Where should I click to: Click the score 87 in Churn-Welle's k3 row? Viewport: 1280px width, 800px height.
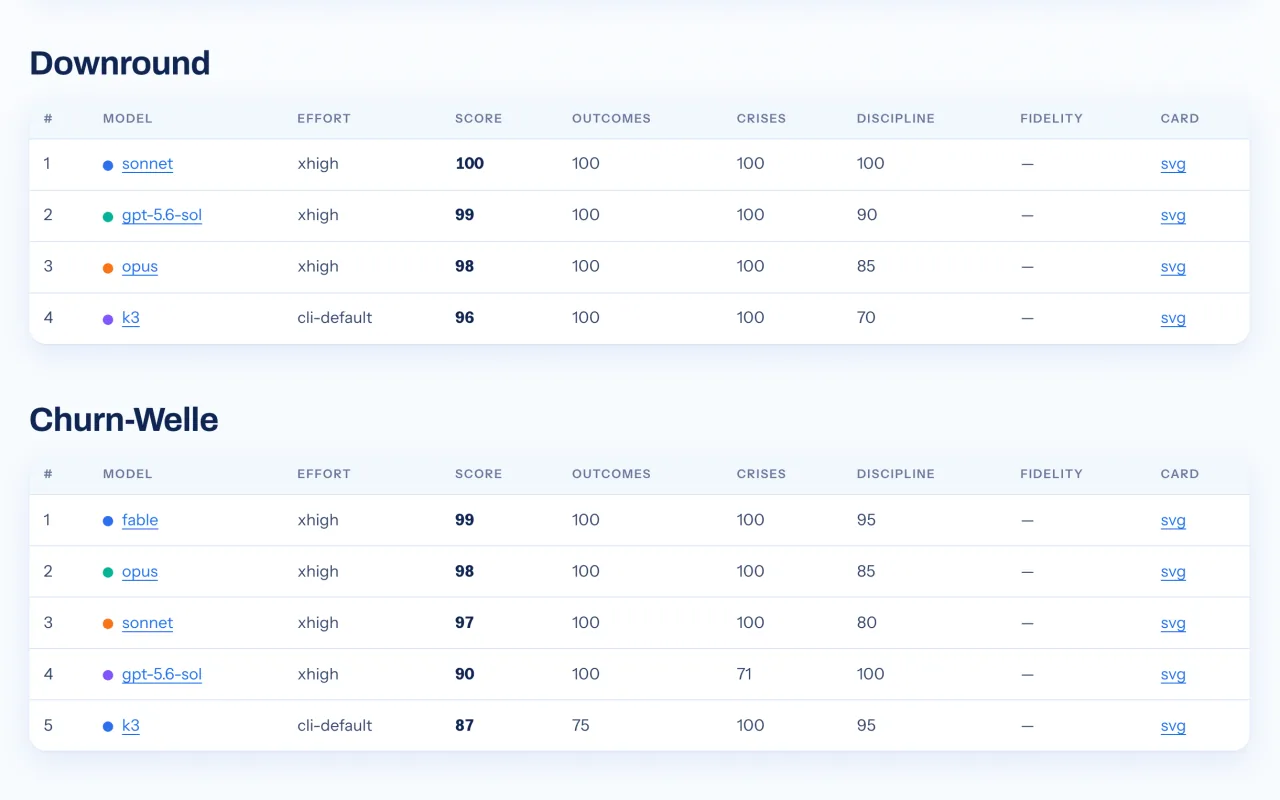pos(465,726)
